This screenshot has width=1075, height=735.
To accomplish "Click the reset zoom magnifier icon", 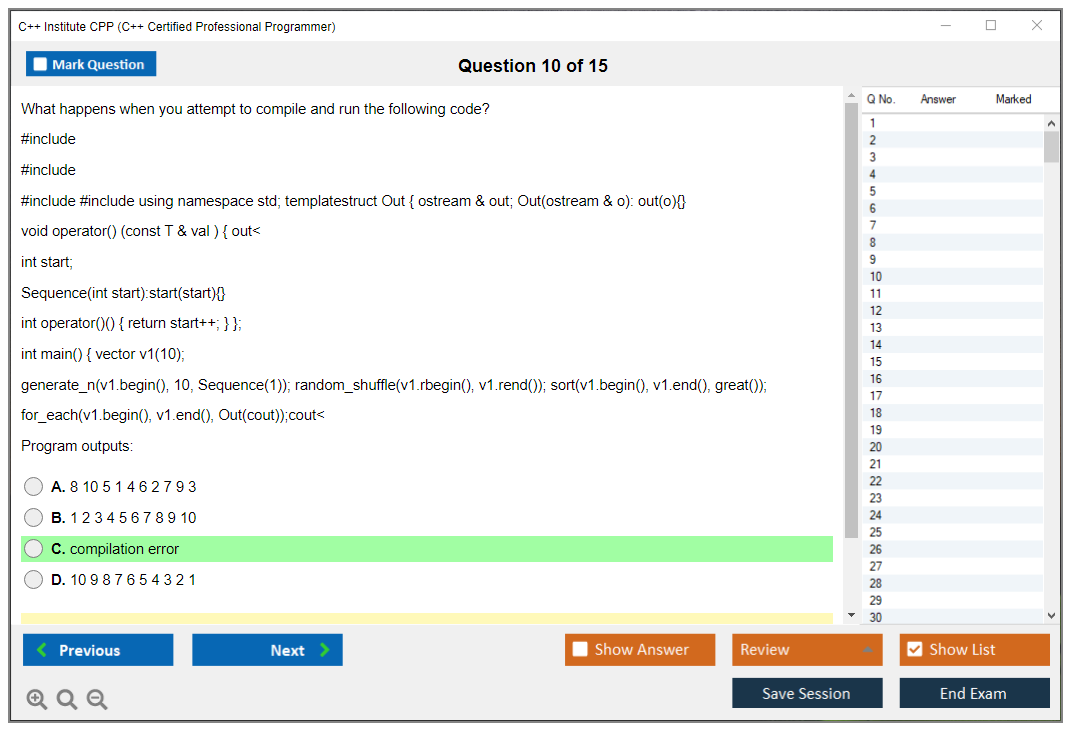I will coord(67,700).
